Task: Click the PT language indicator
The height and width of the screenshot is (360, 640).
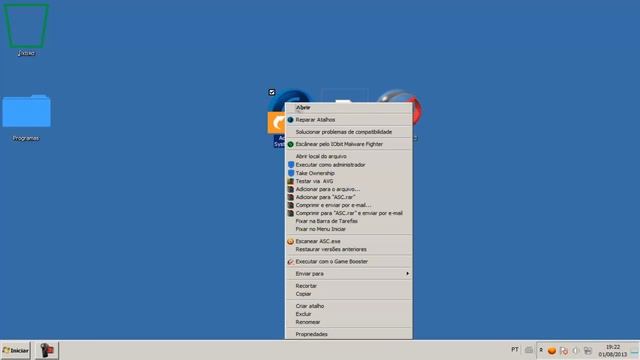Action: coord(515,350)
